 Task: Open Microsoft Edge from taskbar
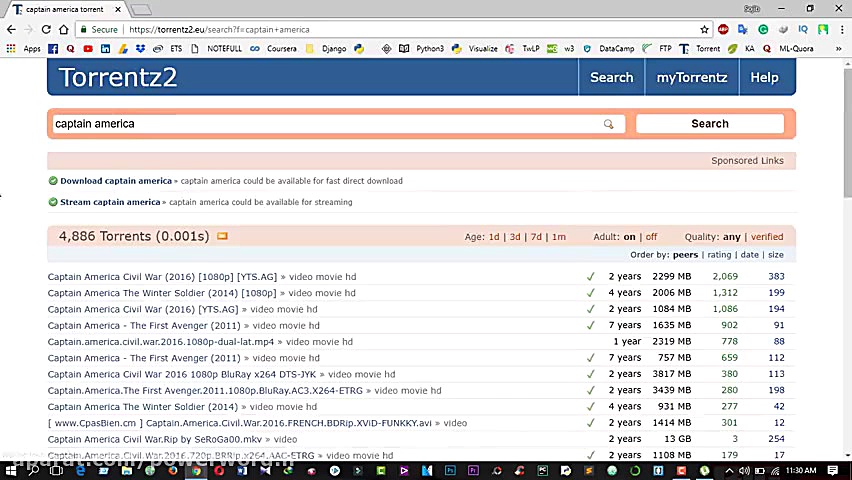[80, 471]
